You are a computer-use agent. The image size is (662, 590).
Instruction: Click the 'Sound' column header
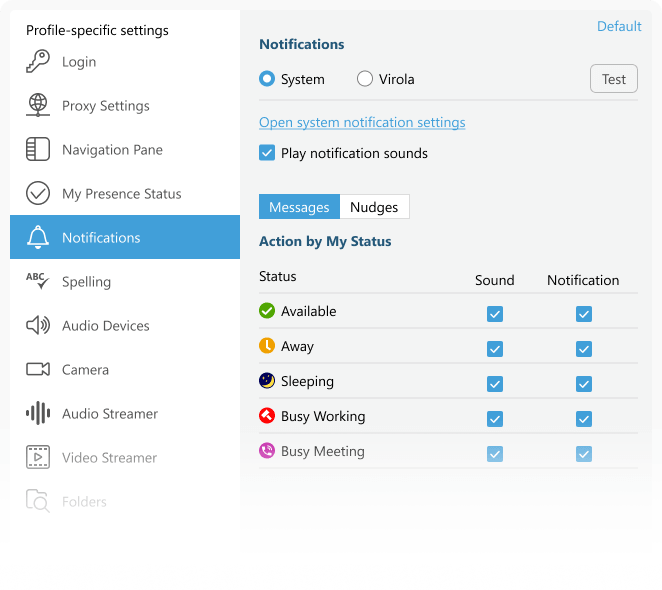click(x=495, y=280)
